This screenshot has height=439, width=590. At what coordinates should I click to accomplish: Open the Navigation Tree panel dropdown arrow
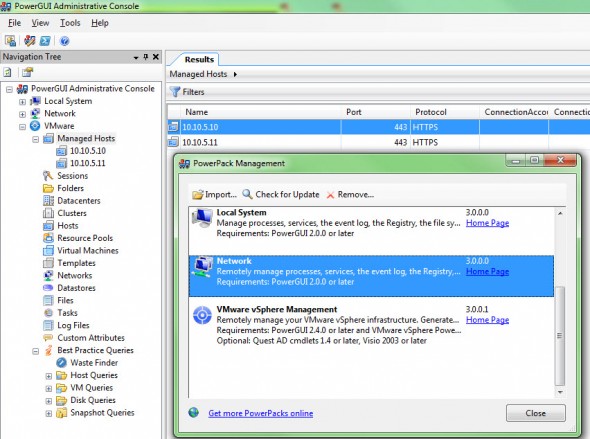pos(136,58)
